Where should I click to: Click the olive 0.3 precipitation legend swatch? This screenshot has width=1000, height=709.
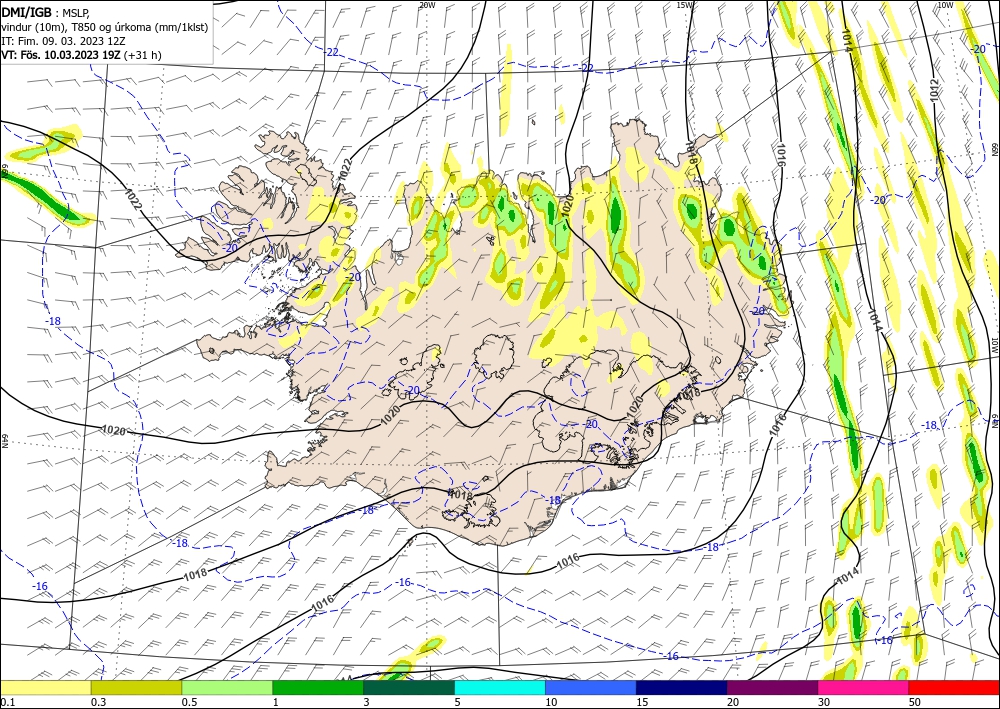136,687
